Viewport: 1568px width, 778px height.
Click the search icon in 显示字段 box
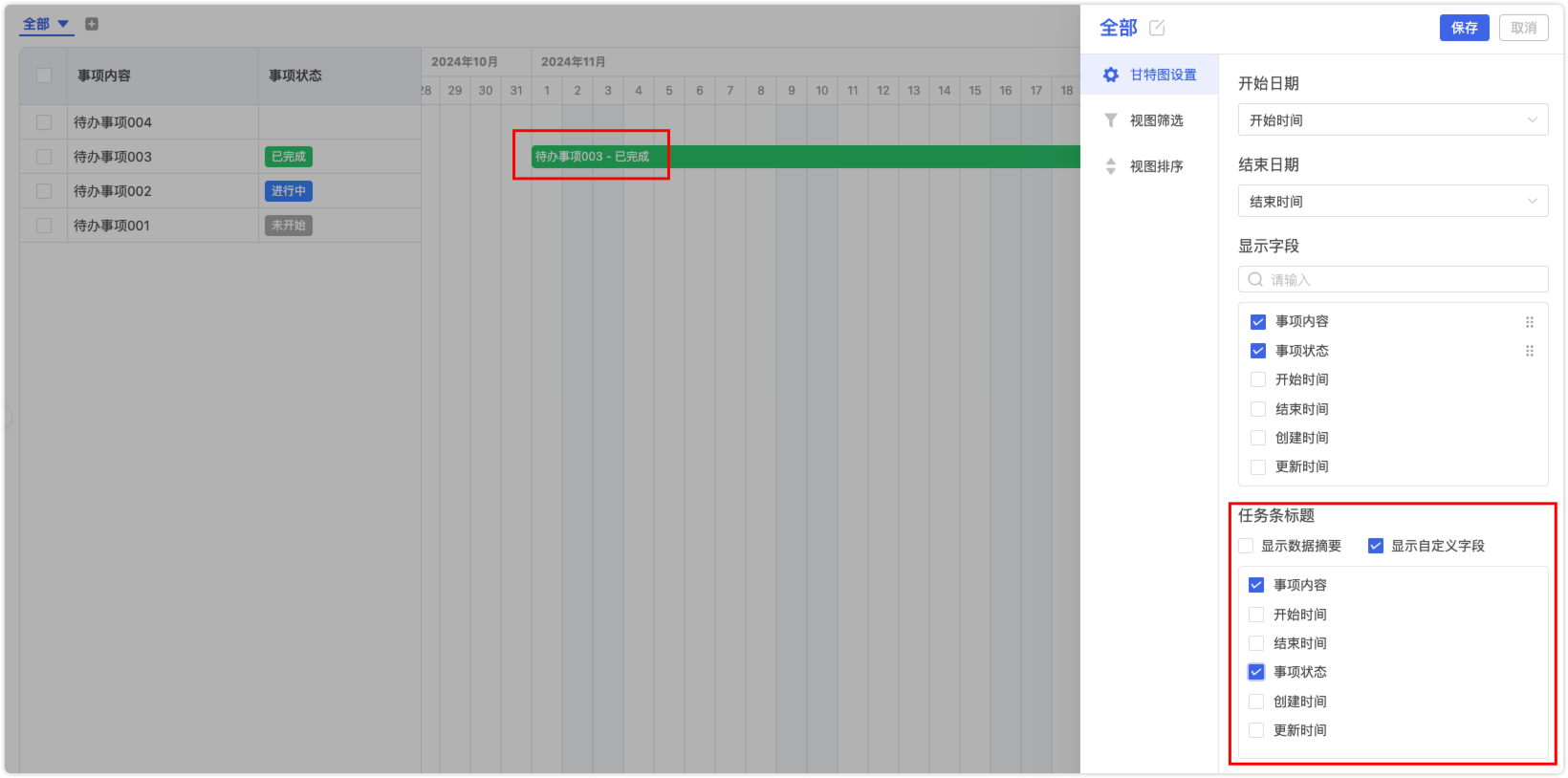click(1255, 279)
